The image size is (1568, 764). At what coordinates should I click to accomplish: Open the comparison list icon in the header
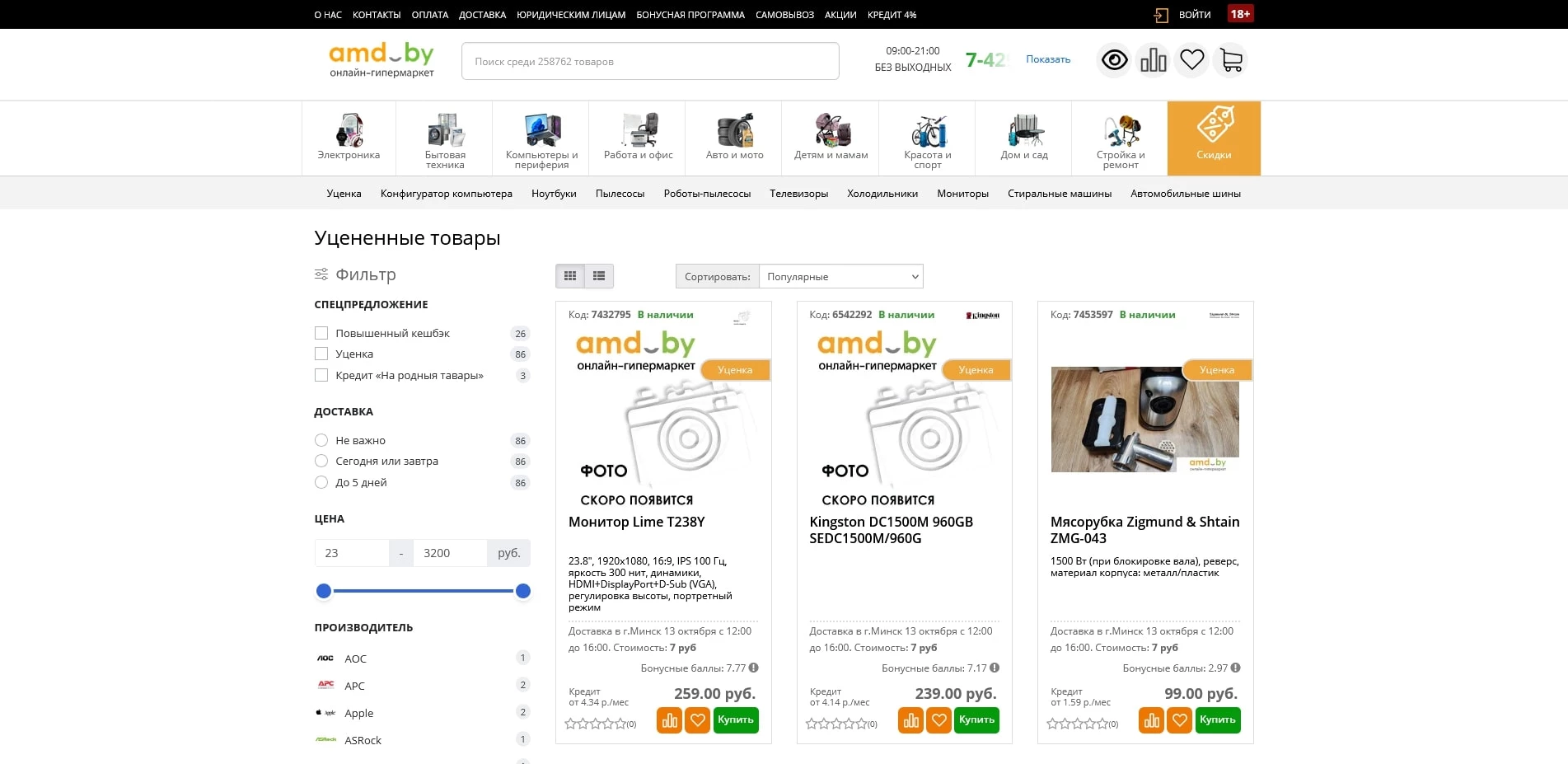click(1153, 59)
